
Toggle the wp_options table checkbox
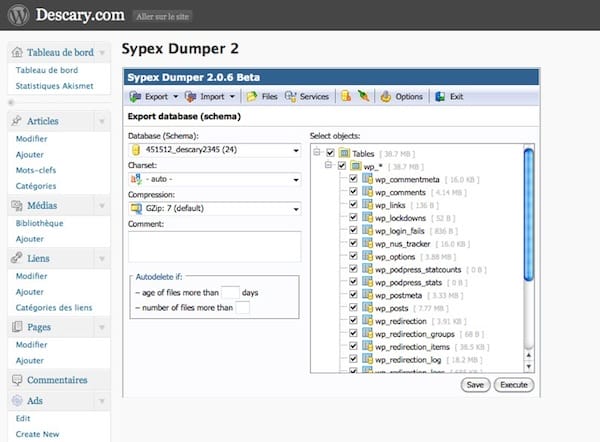tap(353, 255)
